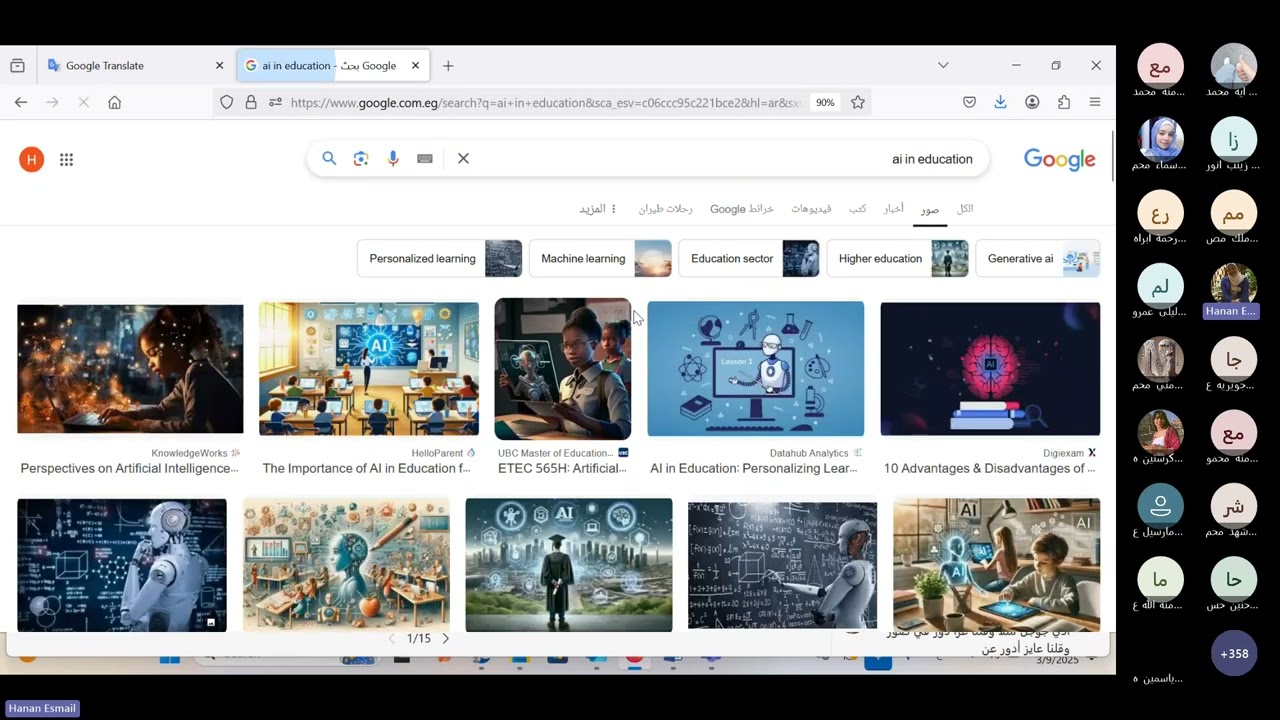This screenshot has width=1280, height=720.
Task: Open the فيديوهات videos tab
Action: (x=811, y=209)
